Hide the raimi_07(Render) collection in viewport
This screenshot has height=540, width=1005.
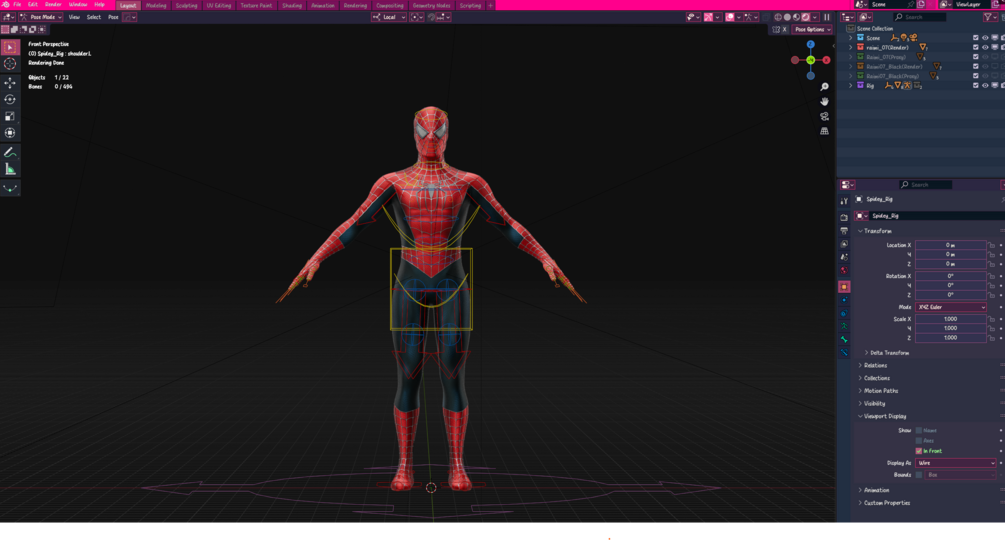point(985,47)
